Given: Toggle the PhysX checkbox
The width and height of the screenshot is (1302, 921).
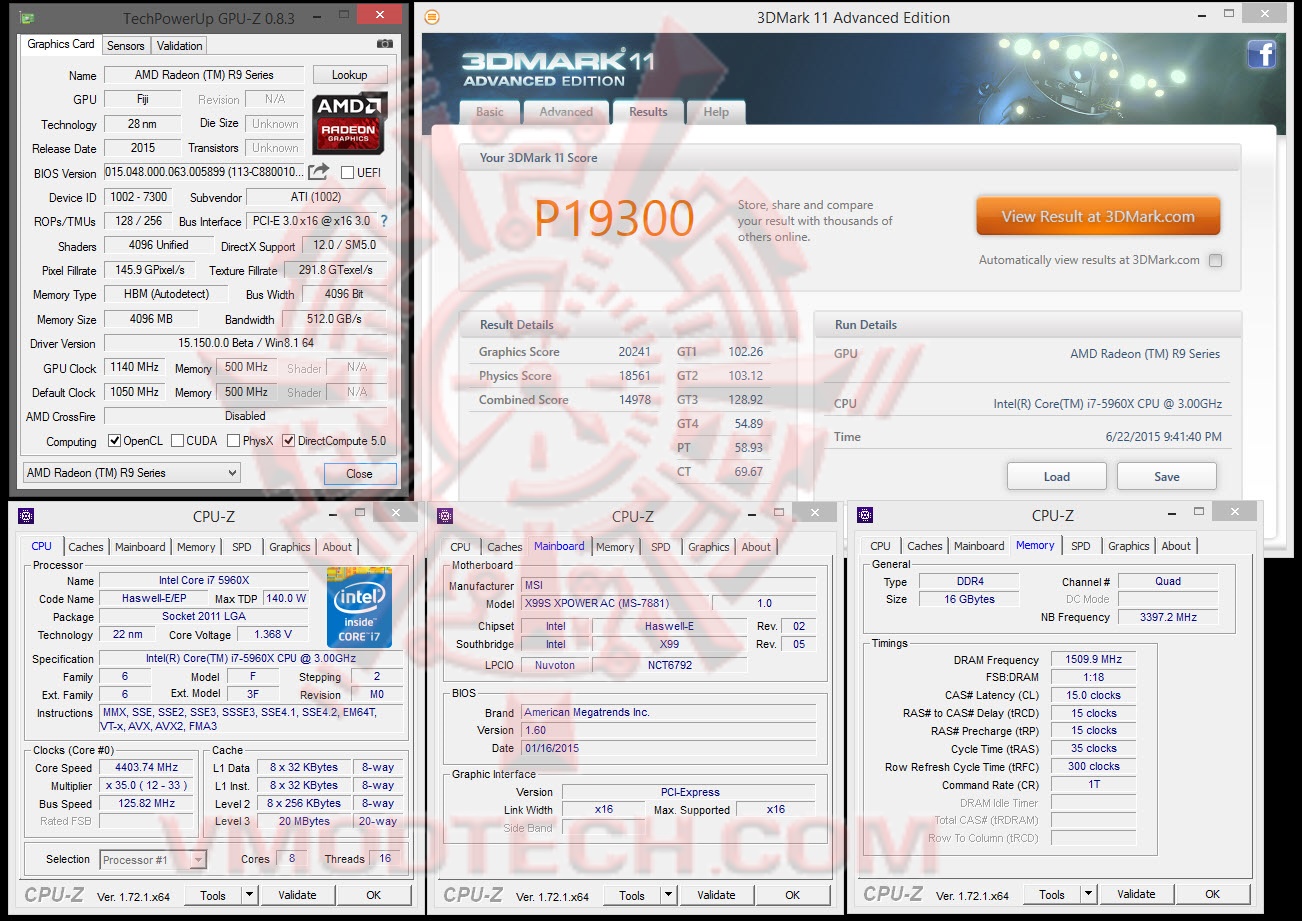Looking at the screenshot, I should 233,441.
